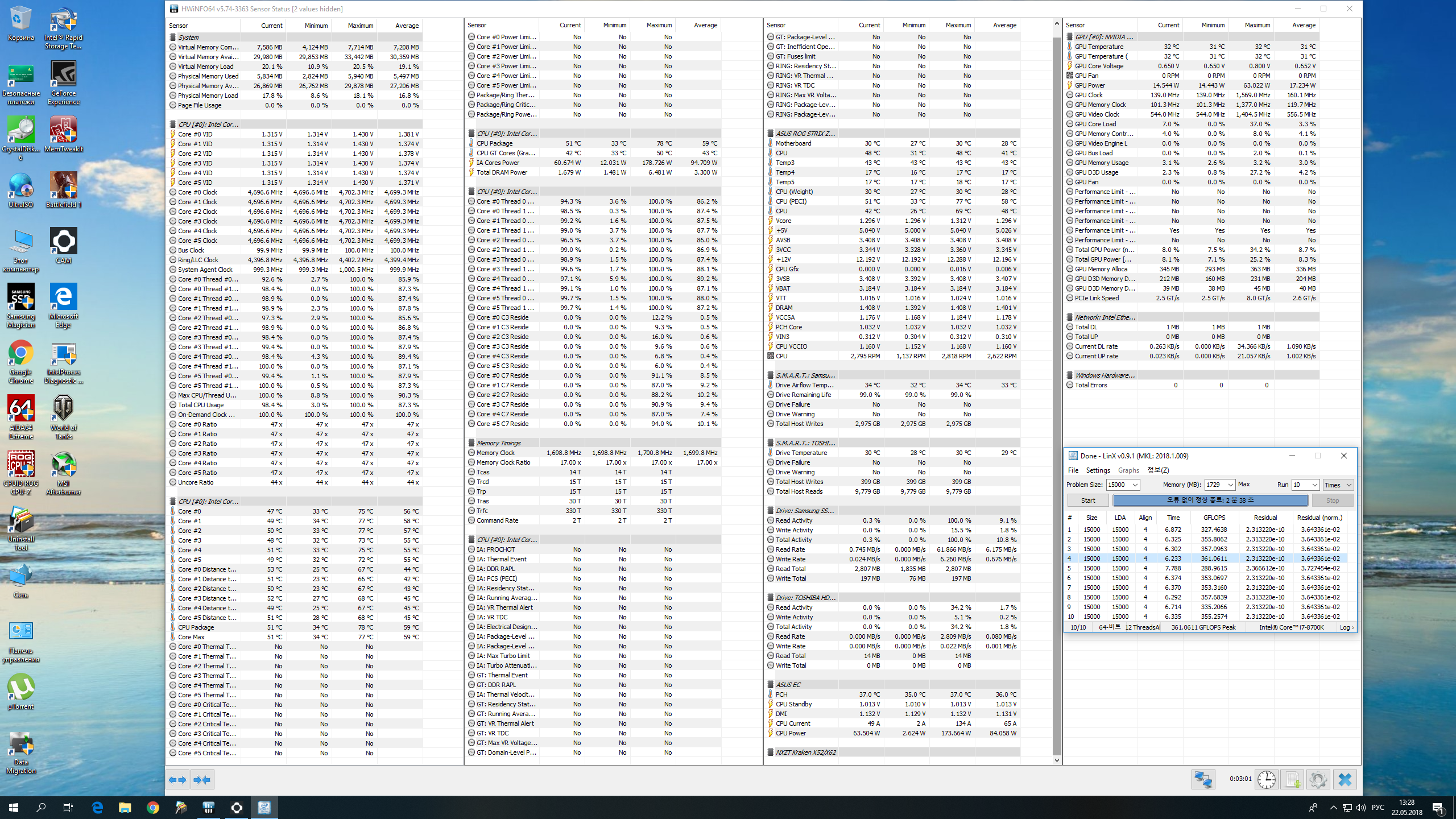Click the HWiNFO shrink columns arrows button
The image size is (1456, 819).
click(202, 780)
